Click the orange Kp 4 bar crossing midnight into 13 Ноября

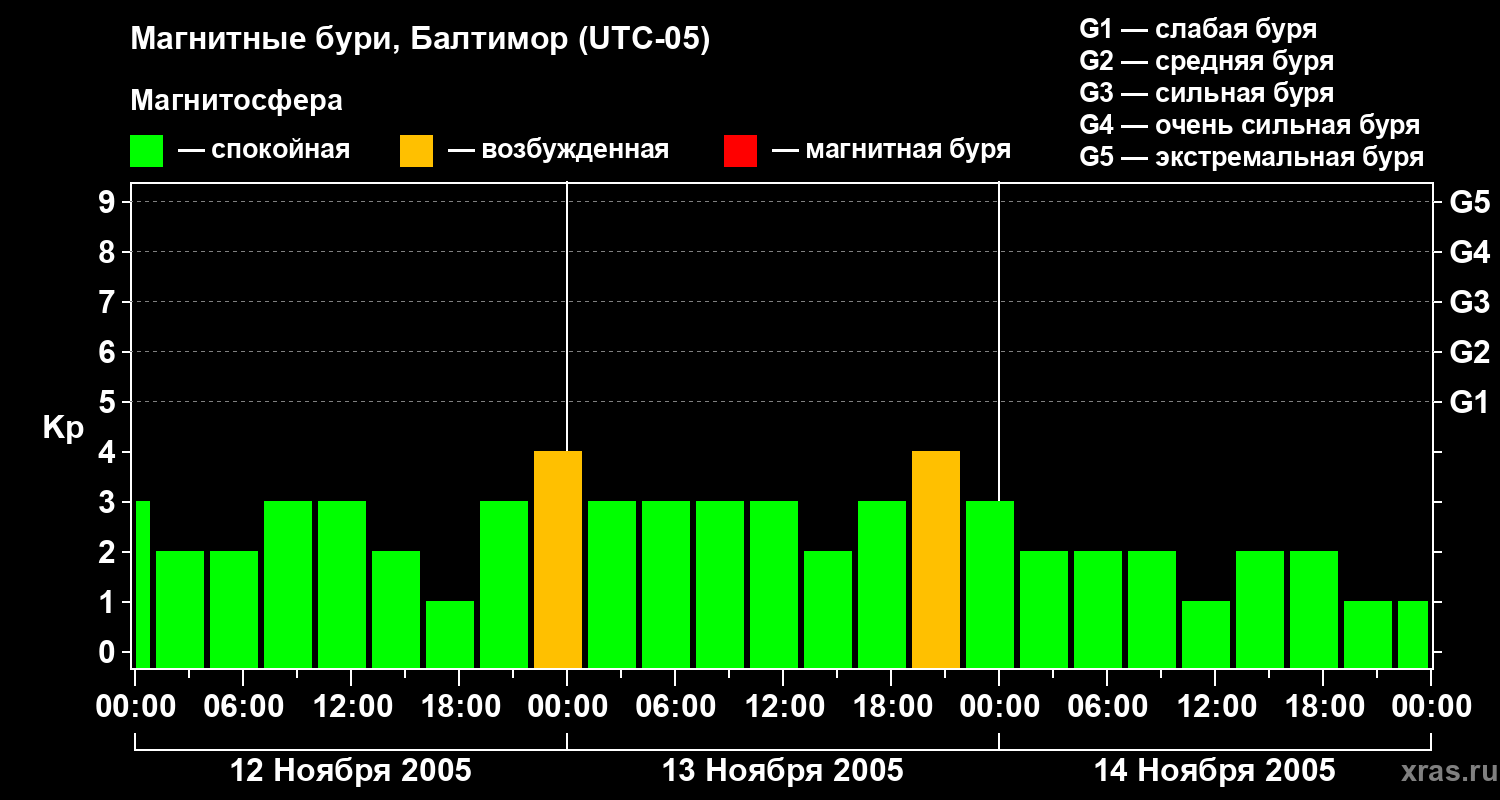558,560
